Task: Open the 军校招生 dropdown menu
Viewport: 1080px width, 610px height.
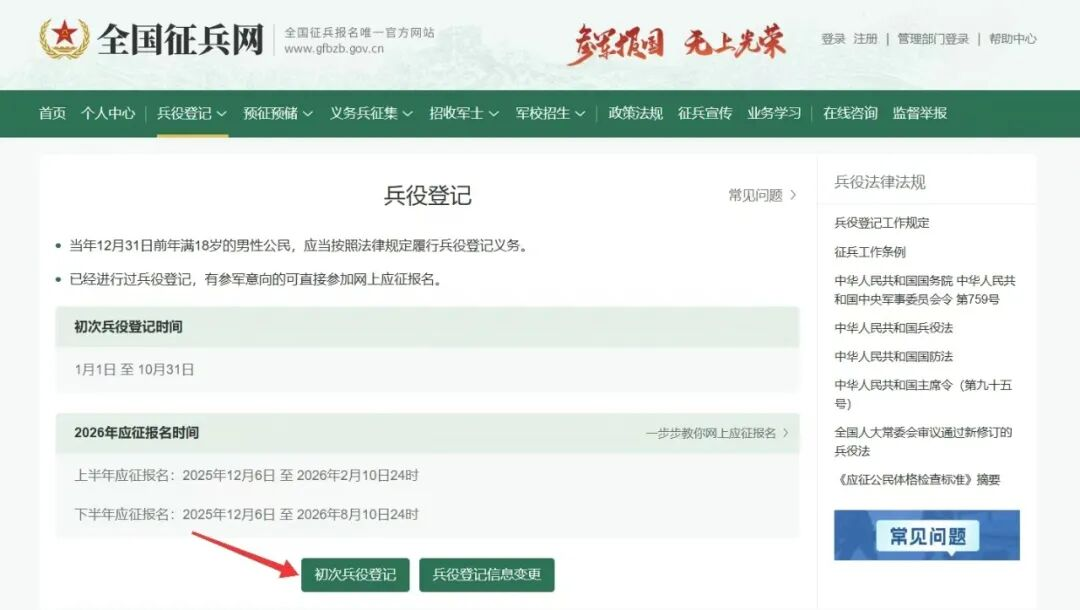Action: point(550,113)
